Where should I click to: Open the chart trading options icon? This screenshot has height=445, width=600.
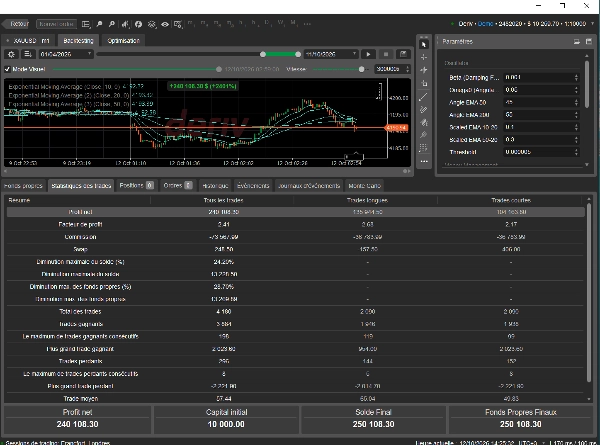[178, 24]
